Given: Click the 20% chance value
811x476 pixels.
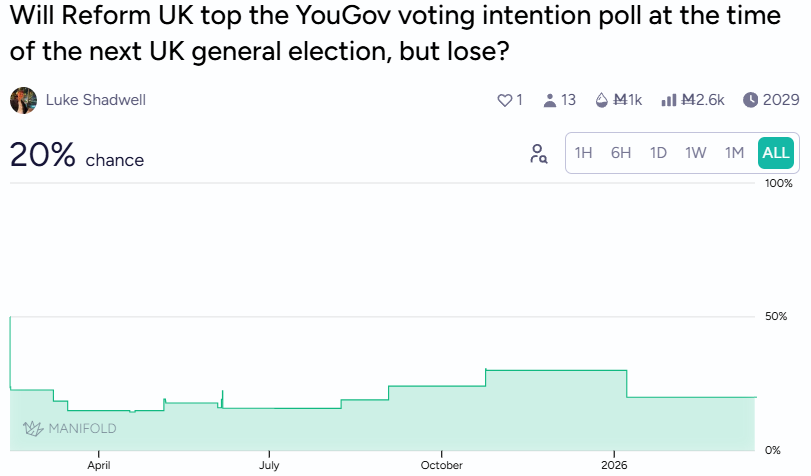Looking at the screenshot, I should (43, 155).
